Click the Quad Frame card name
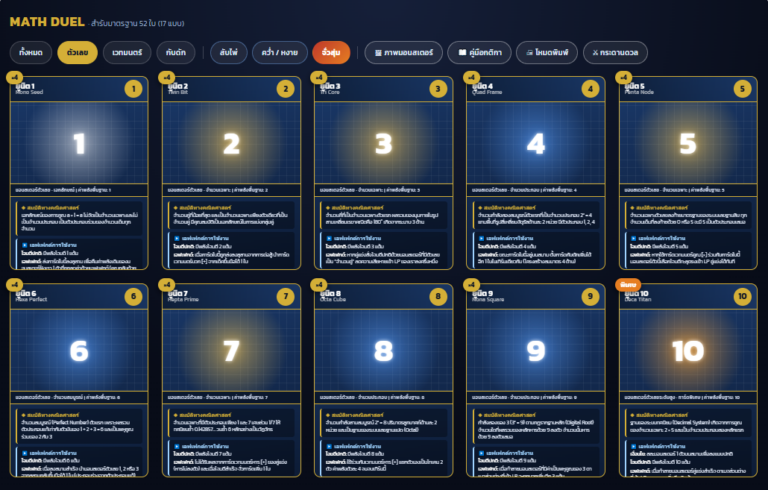Viewport: 768px width, 490px height. 487,92
